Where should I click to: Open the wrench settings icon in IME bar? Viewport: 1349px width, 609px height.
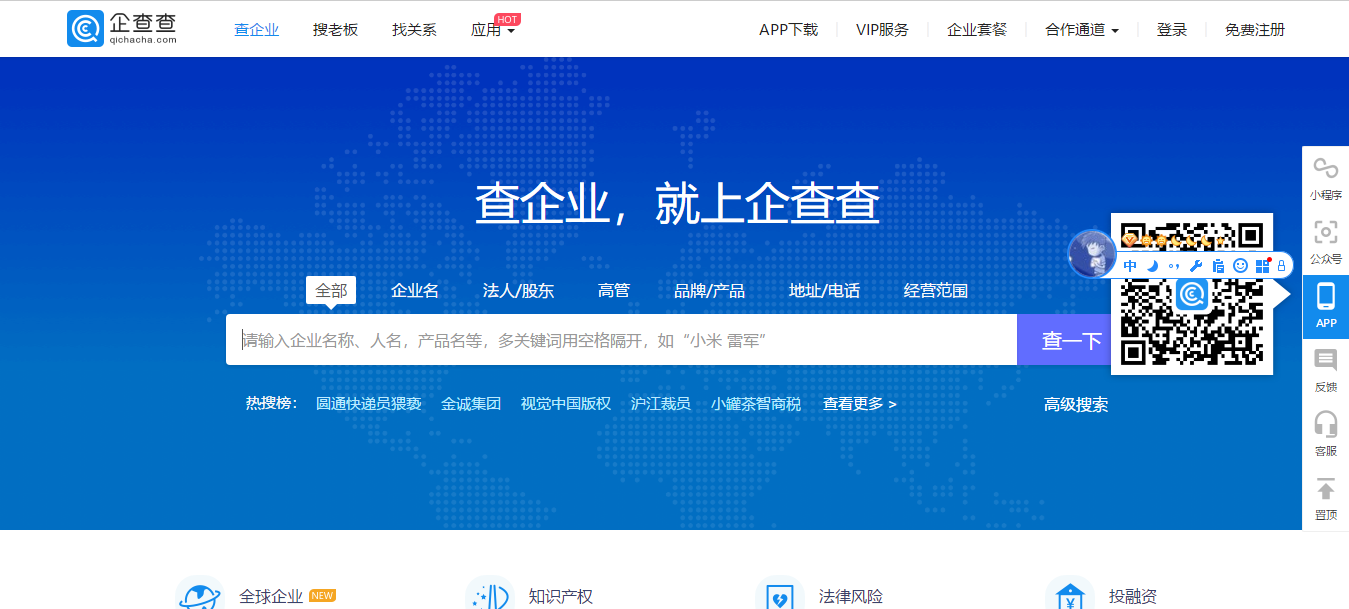click(x=1196, y=265)
